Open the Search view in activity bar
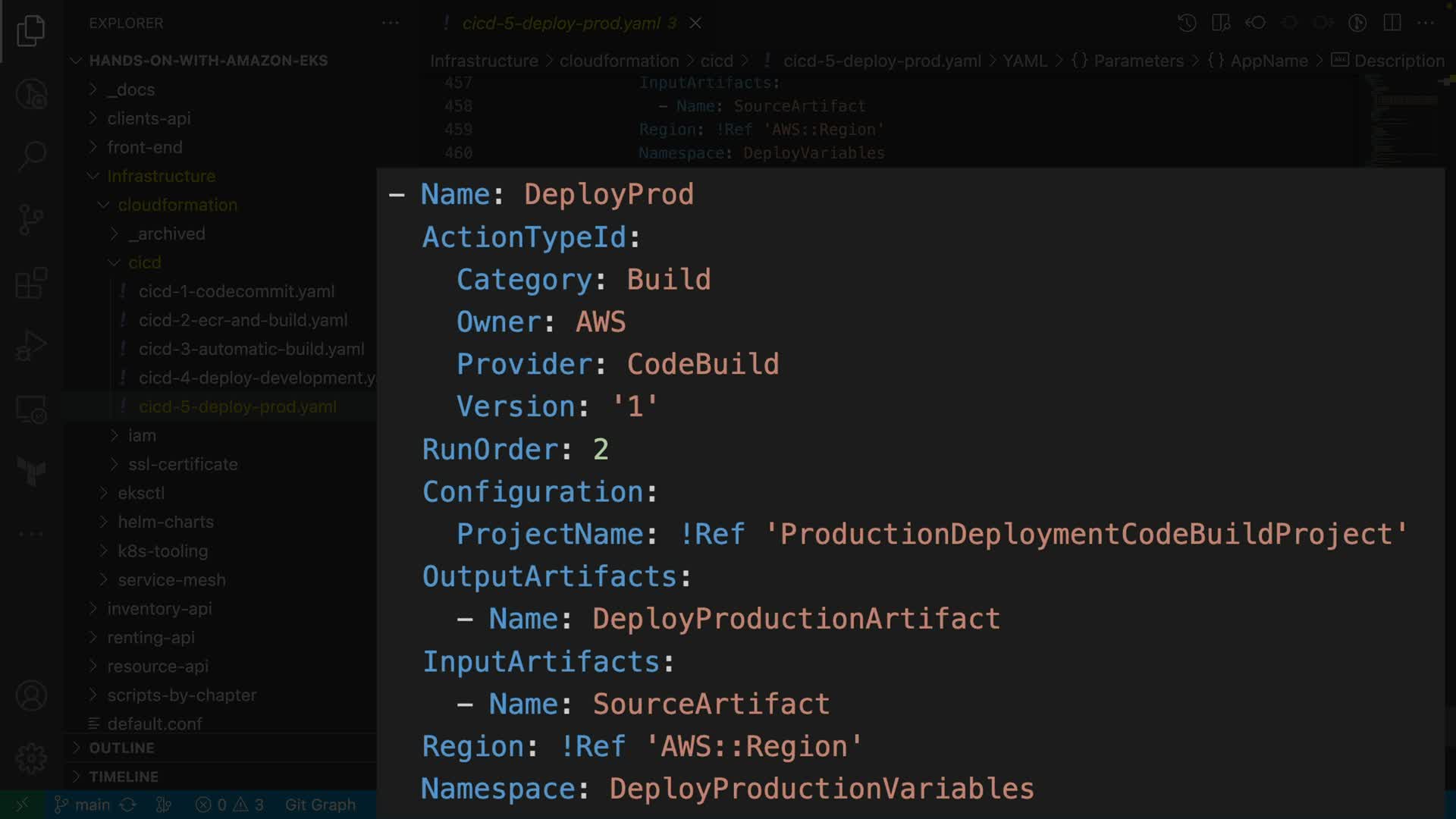The width and height of the screenshot is (1456, 819). 31,155
